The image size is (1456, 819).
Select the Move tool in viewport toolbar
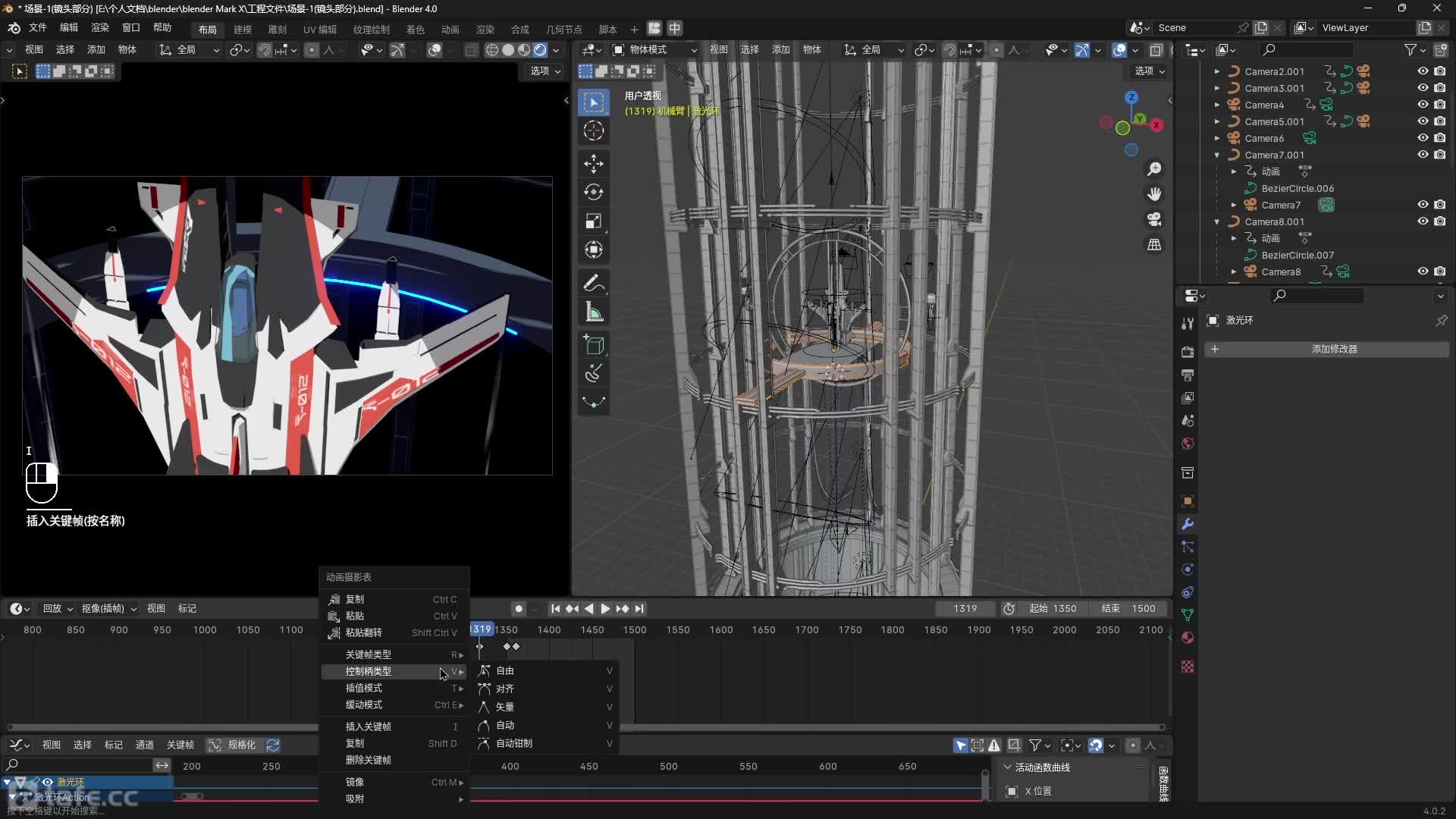(x=594, y=163)
